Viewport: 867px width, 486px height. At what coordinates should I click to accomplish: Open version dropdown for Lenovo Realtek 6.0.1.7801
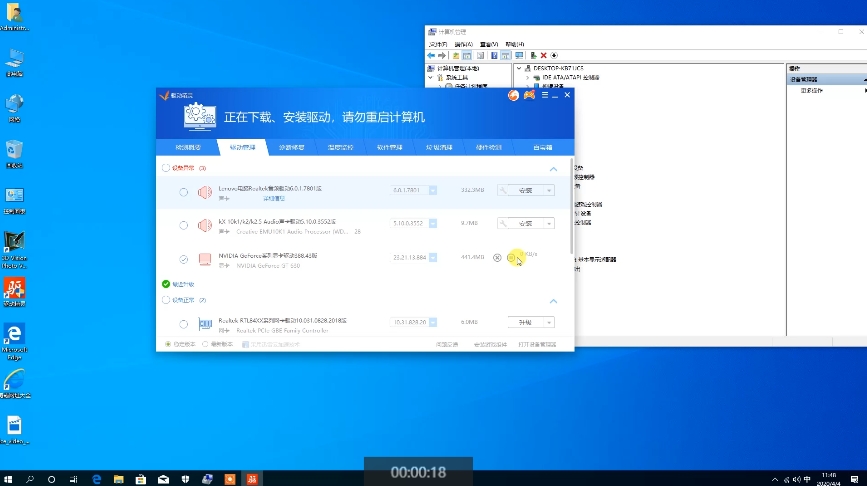(433, 190)
